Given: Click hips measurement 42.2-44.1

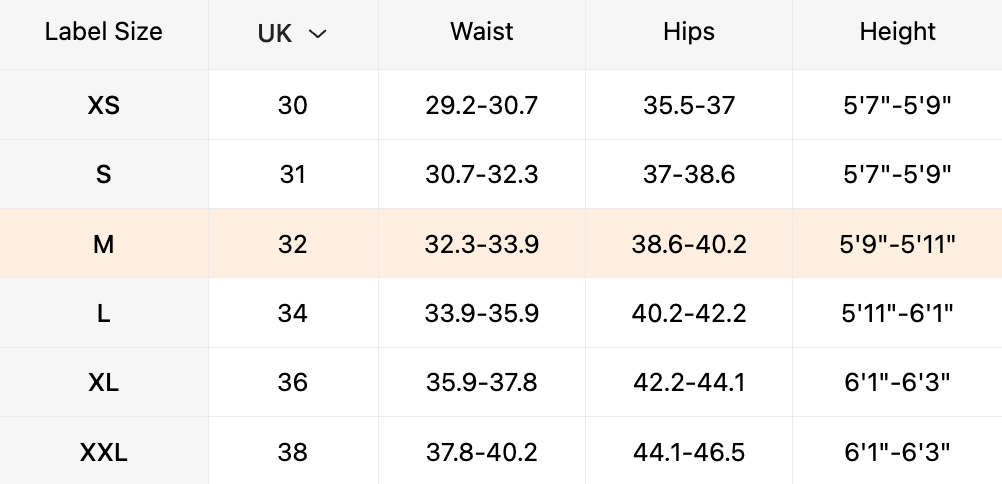Looking at the screenshot, I should tap(689, 383).
